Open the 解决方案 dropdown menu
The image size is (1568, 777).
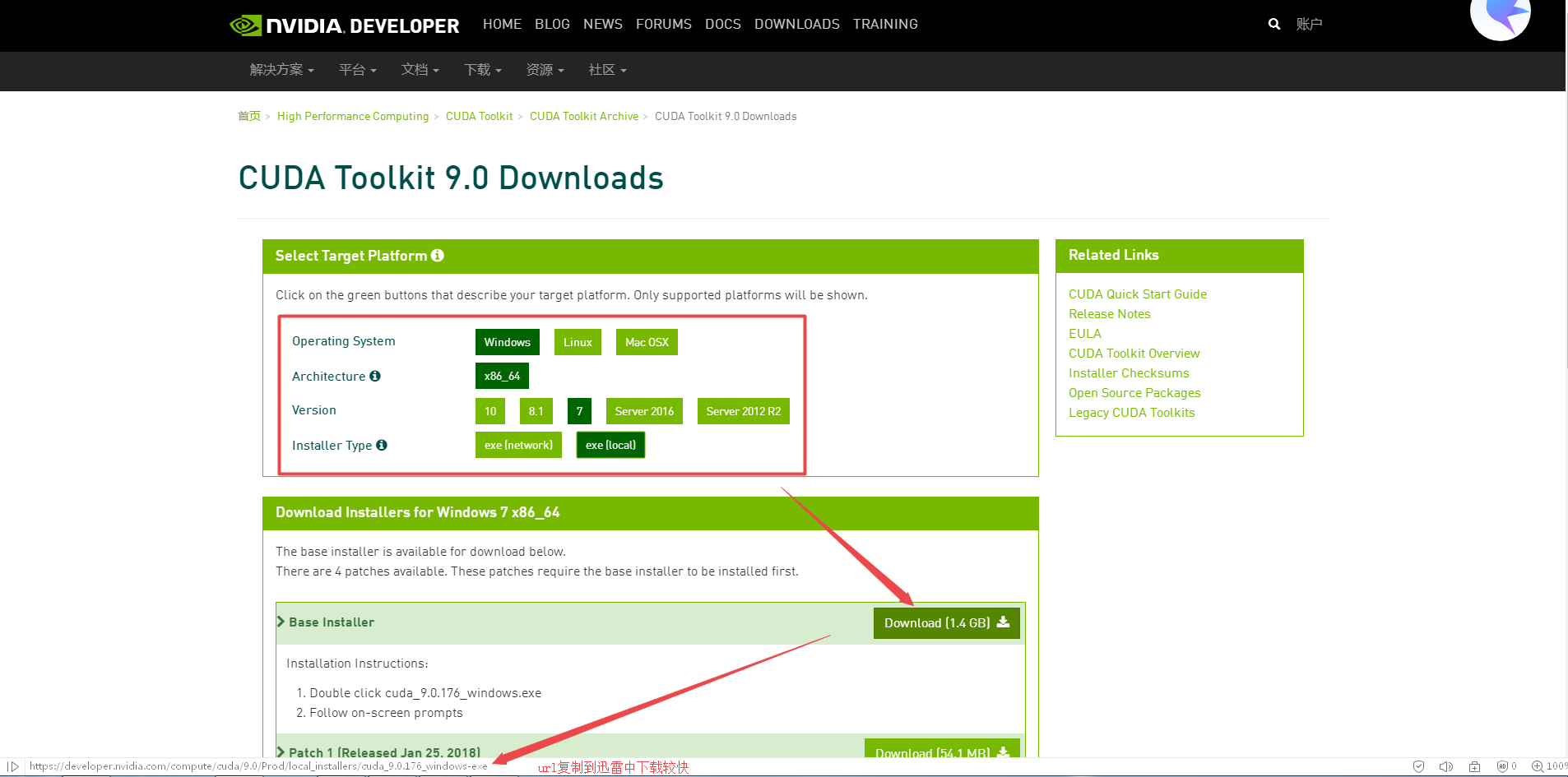pos(282,70)
